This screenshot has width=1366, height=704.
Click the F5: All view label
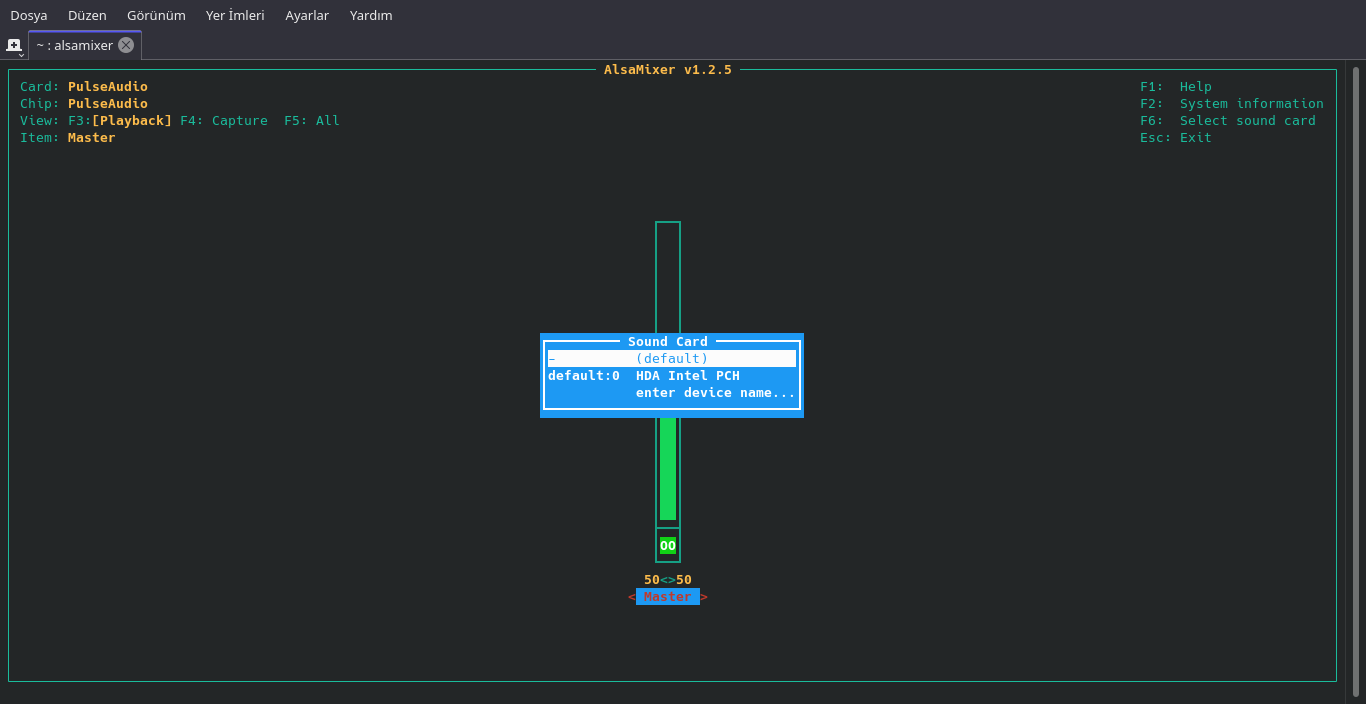coord(312,120)
